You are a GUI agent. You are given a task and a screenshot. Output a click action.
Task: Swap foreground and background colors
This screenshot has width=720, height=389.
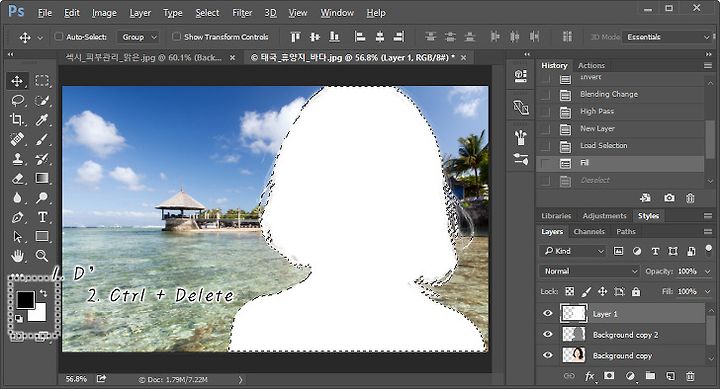pos(44,293)
